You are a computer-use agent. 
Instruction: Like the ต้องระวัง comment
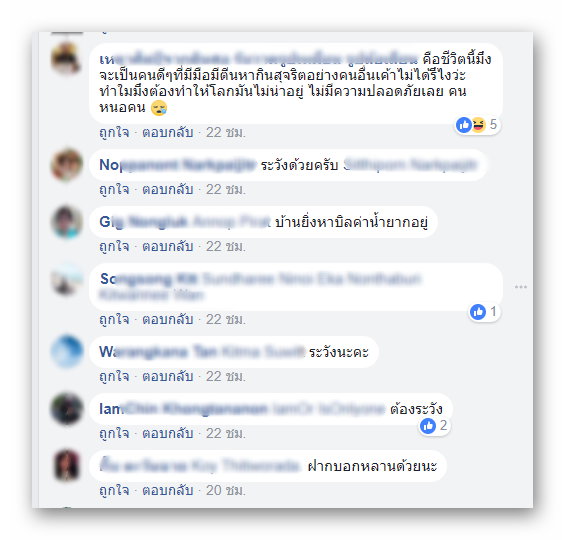pyautogui.click(x=114, y=433)
